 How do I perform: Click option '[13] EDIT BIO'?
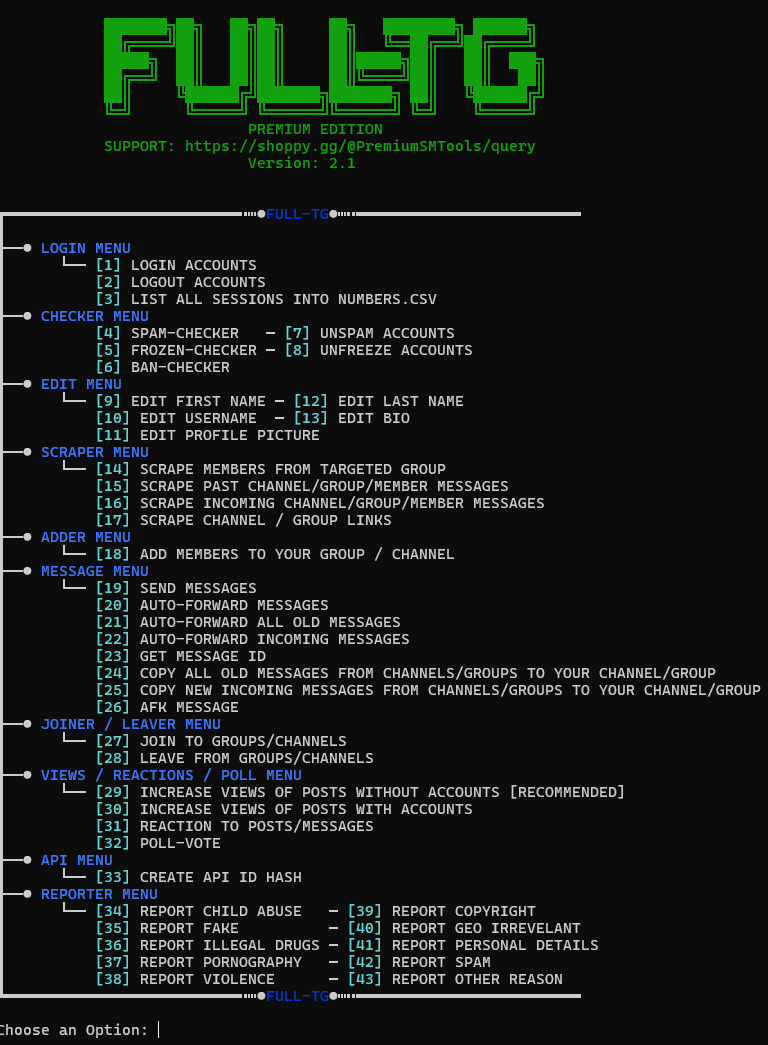352,418
